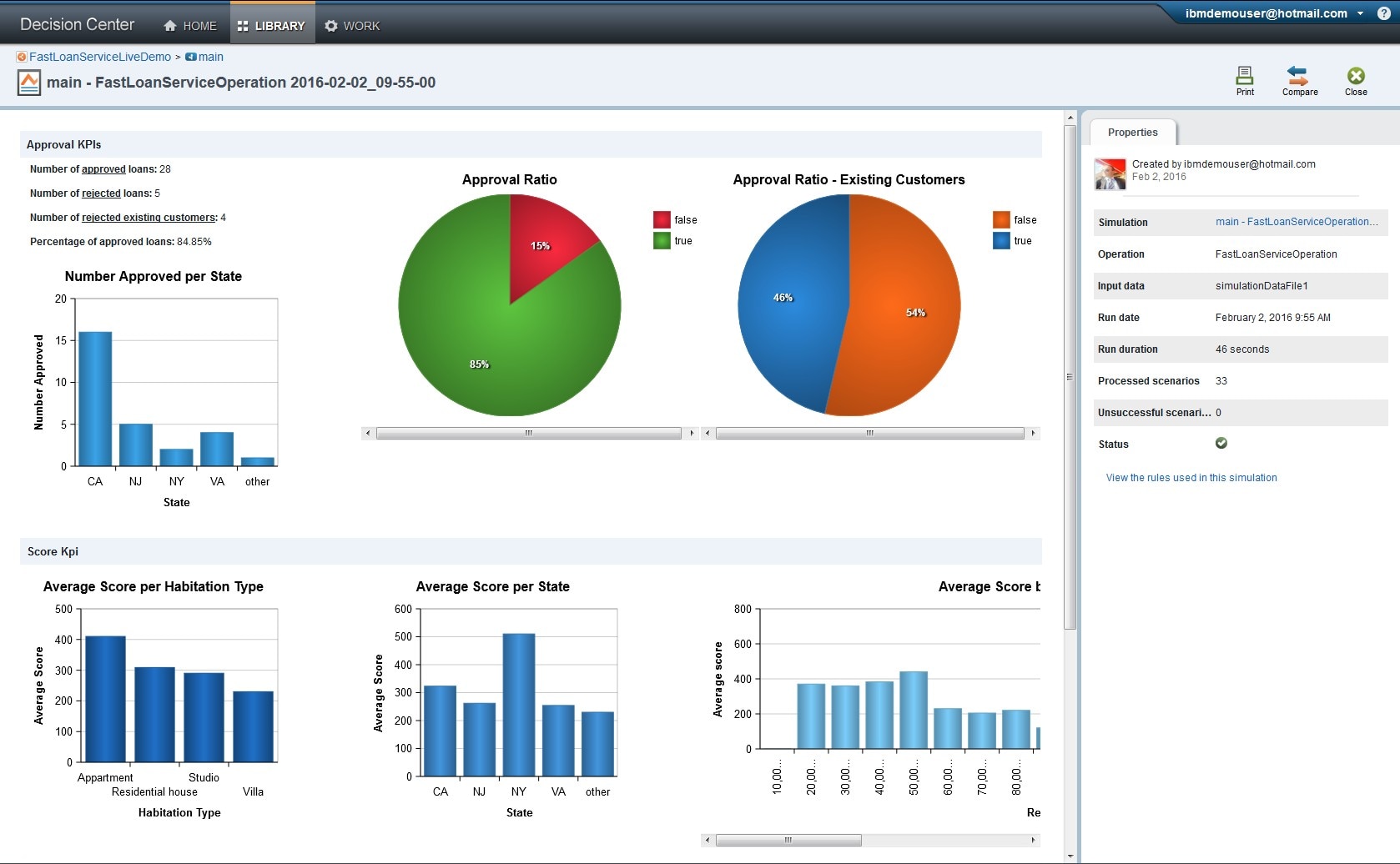Screen dimensions: 1400x864
Task: Open the FastLoanServiceLiveDemo breadcrumb link
Action: [x=99, y=57]
